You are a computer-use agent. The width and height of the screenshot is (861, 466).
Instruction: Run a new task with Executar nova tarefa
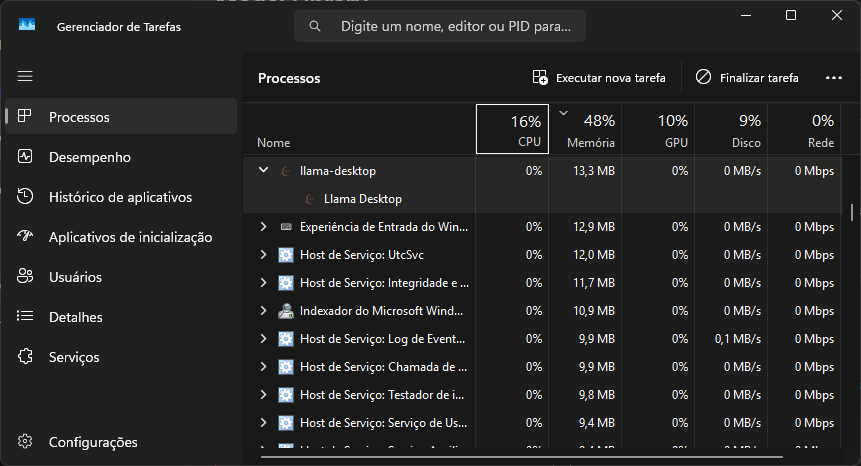(599, 77)
